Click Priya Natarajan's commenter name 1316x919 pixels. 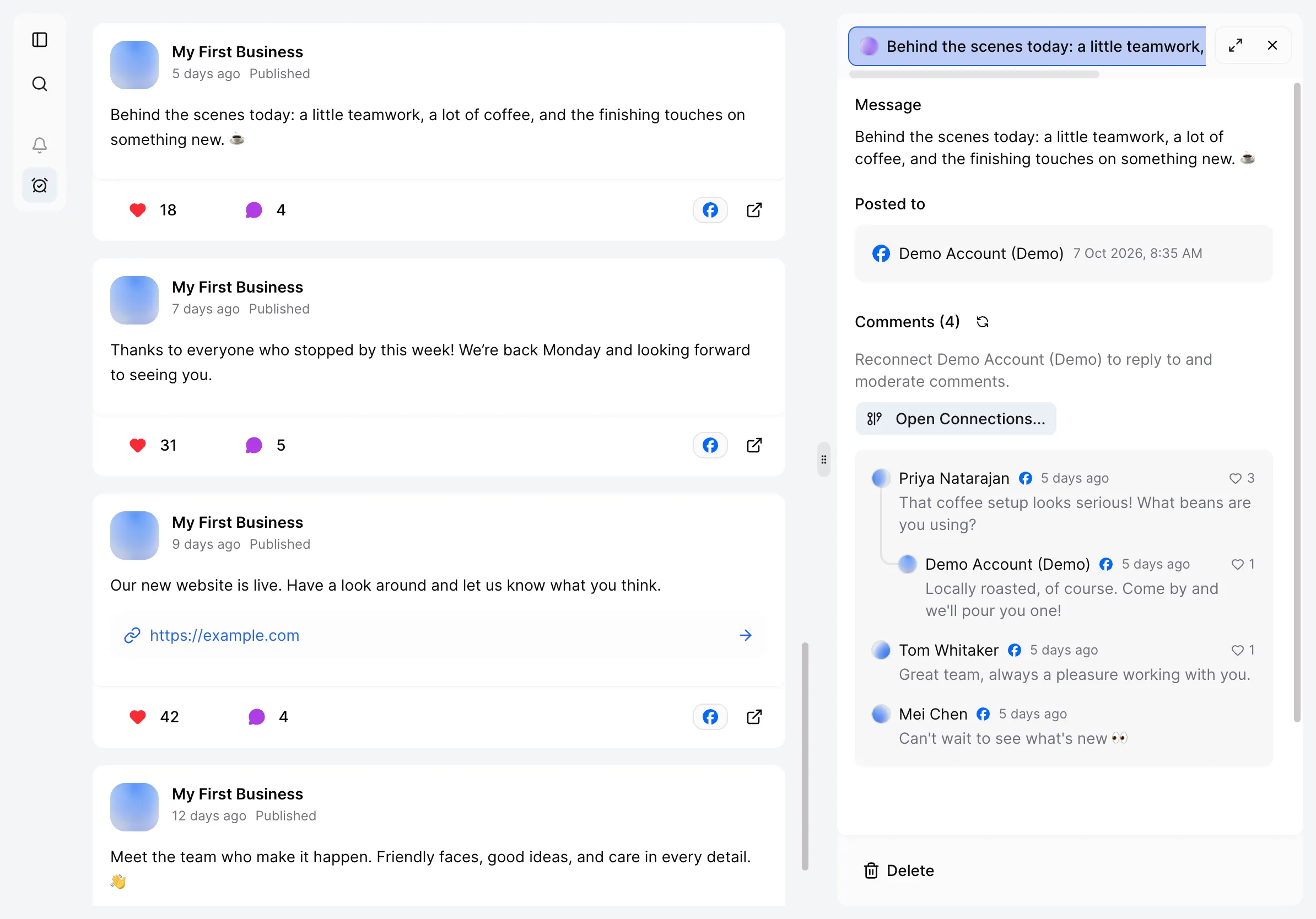click(x=954, y=478)
